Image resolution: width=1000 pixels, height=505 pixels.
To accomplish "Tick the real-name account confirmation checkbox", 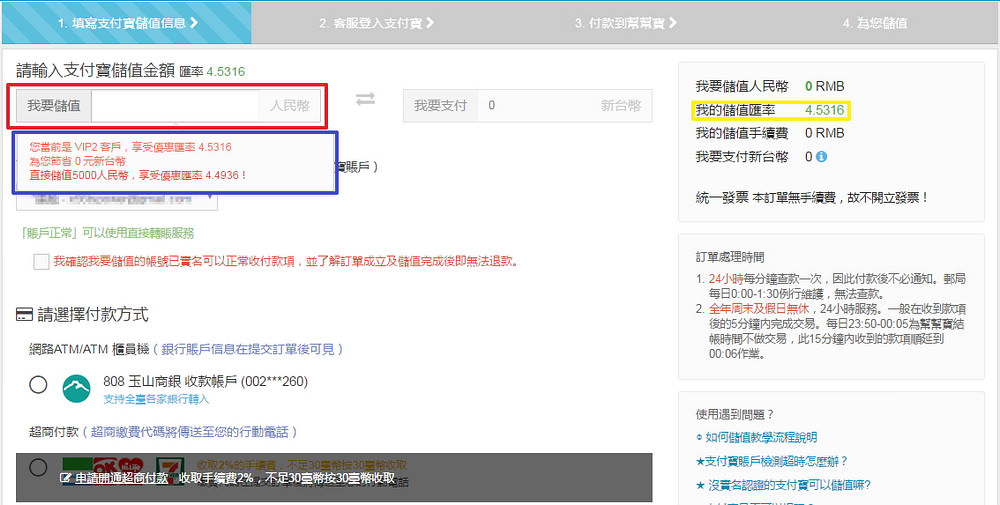I will coord(41,261).
